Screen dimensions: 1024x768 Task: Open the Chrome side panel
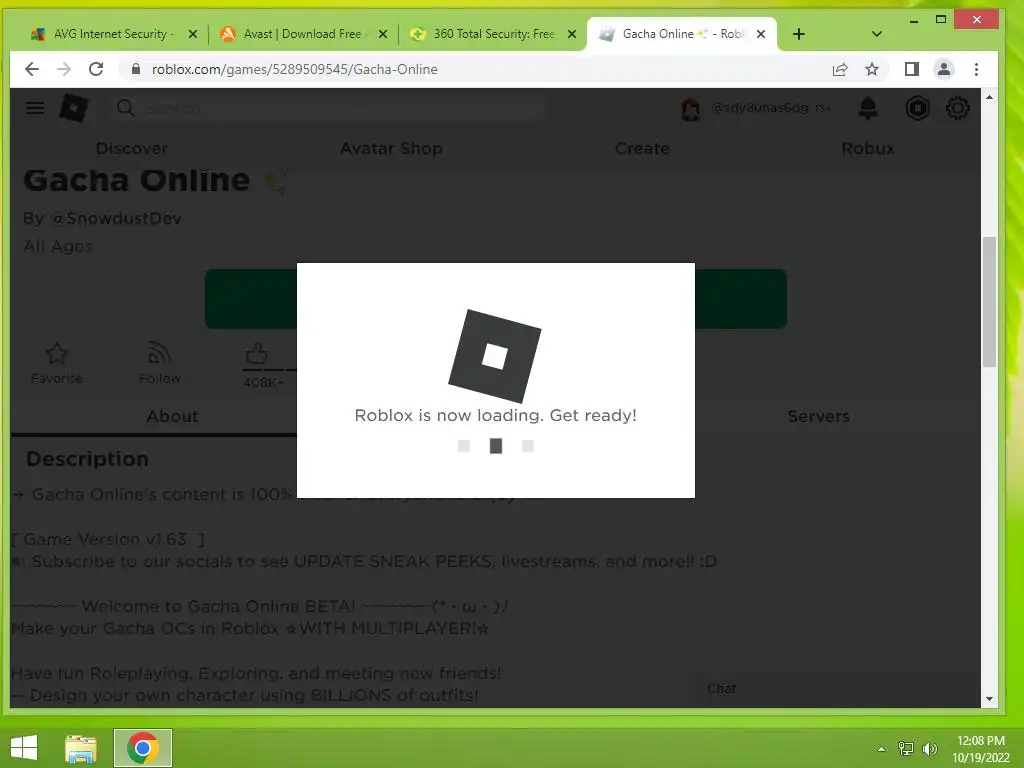coord(912,69)
